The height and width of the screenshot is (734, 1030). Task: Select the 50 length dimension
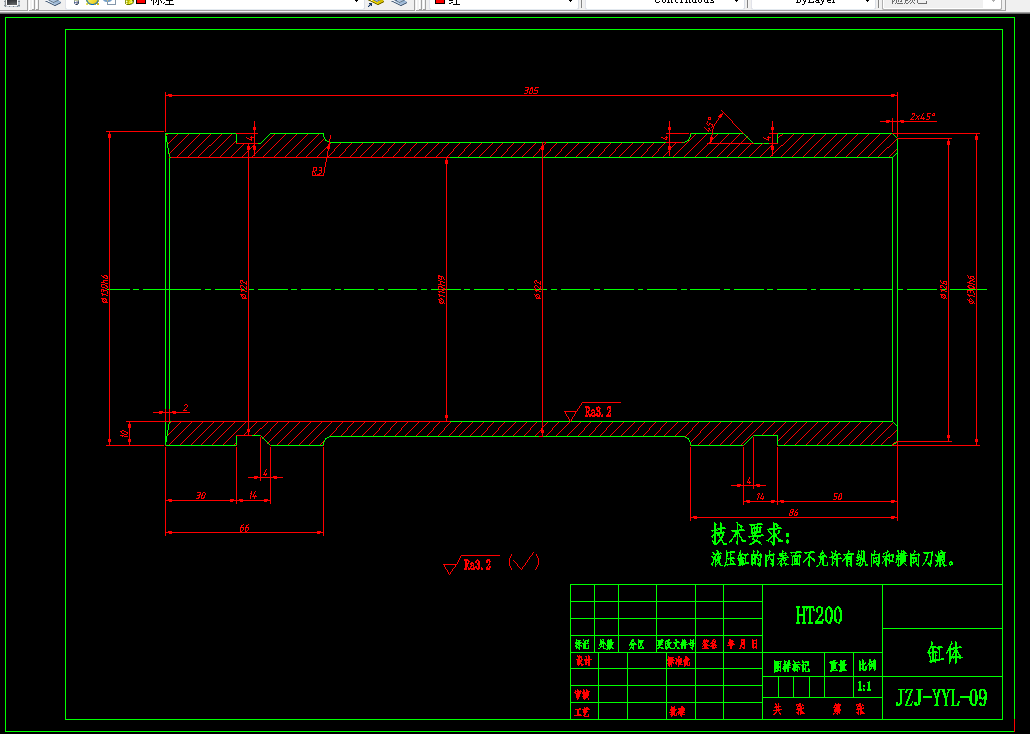(x=838, y=497)
